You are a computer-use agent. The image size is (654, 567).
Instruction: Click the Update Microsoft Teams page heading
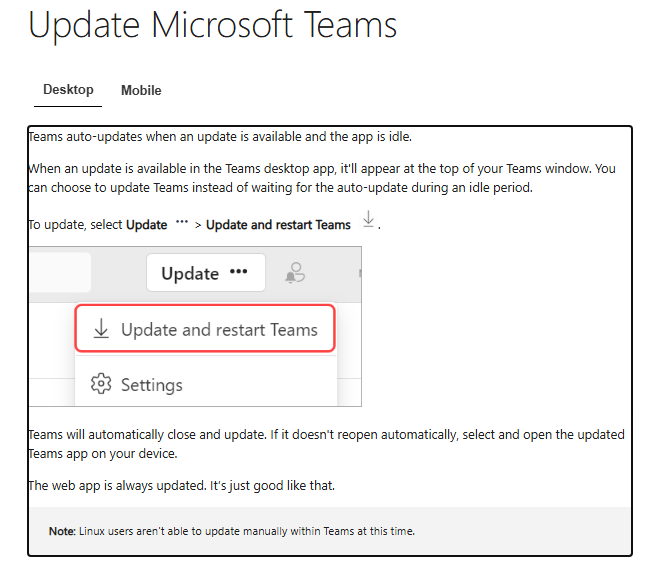pos(213,25)
